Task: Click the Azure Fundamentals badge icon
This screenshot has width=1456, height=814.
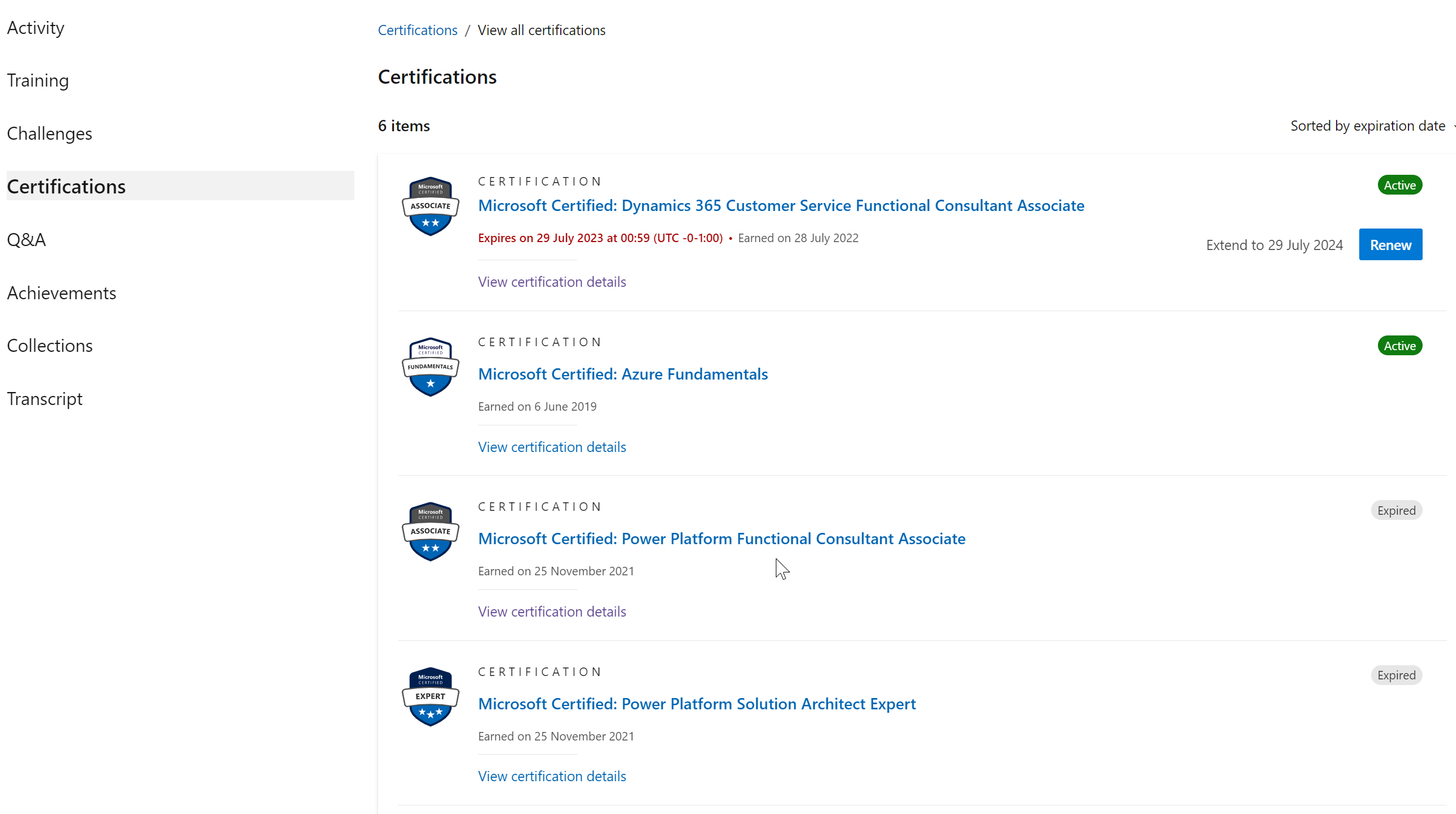Action: pyautogui.click(x=430, y=367)
